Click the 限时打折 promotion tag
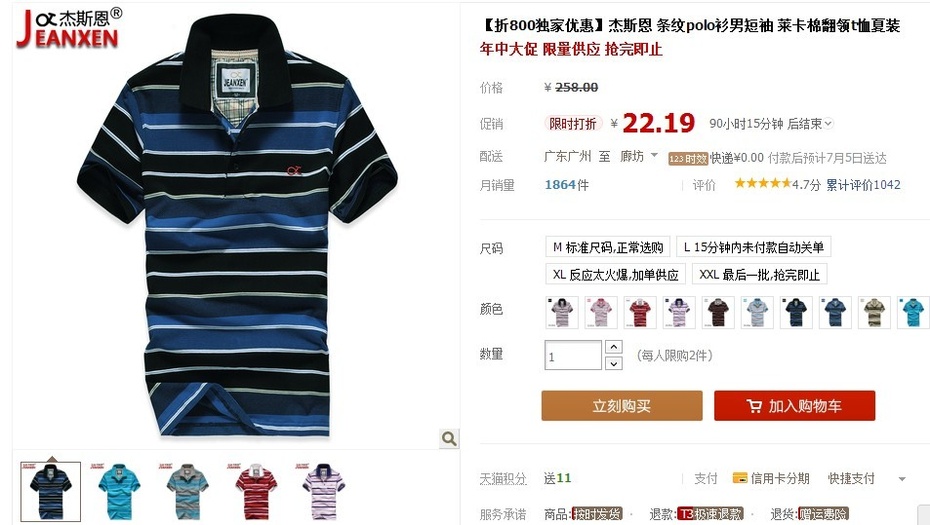Viewport: 930px width, 525px height. tap(573, 123)
